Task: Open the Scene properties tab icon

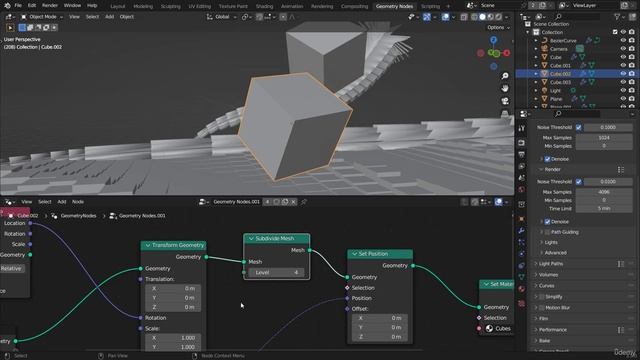Action: click(522, 178)
